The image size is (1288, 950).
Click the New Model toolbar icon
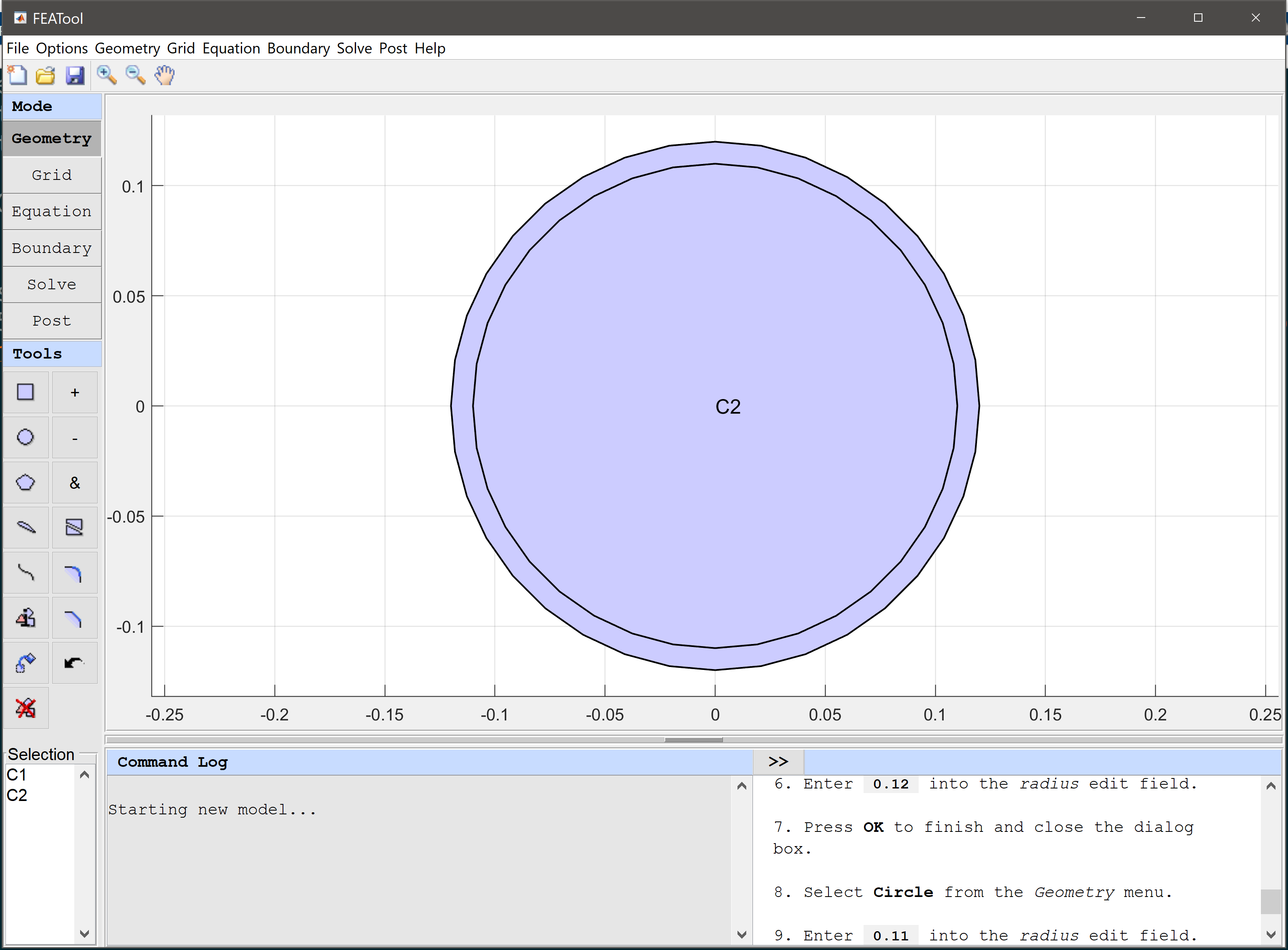17,75
